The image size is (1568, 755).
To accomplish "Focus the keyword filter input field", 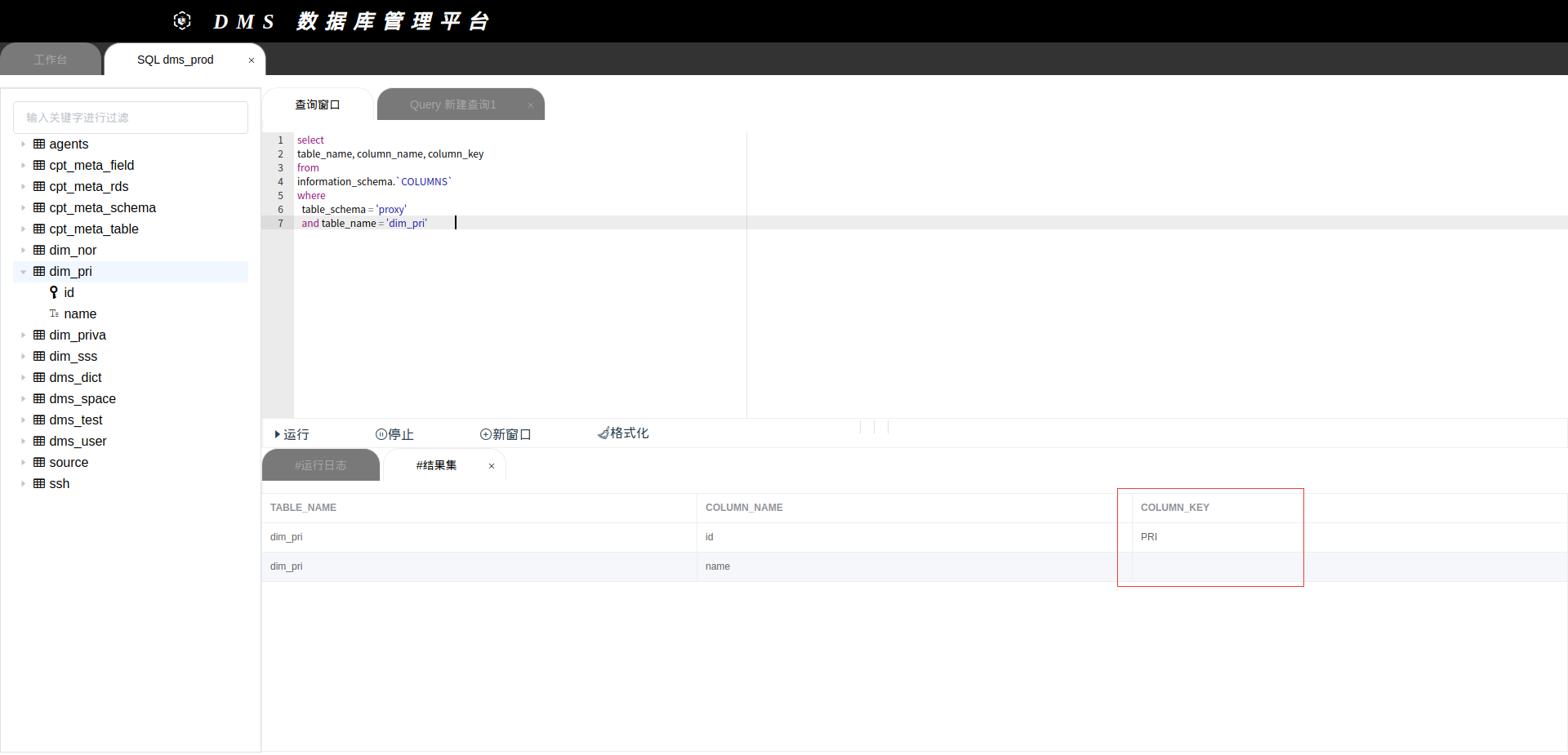I will click(x=131, y=118).
